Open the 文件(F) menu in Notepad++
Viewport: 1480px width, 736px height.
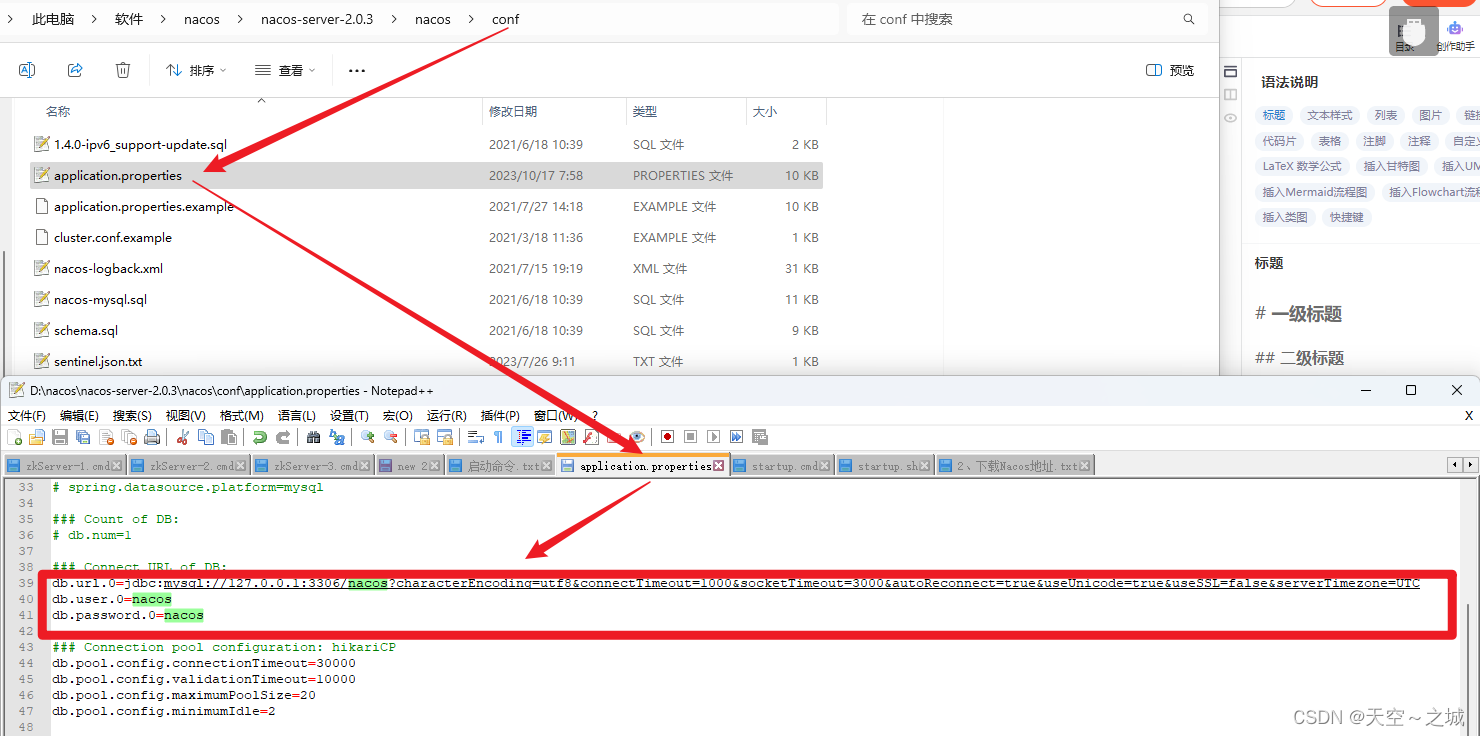tap(27, 415)
